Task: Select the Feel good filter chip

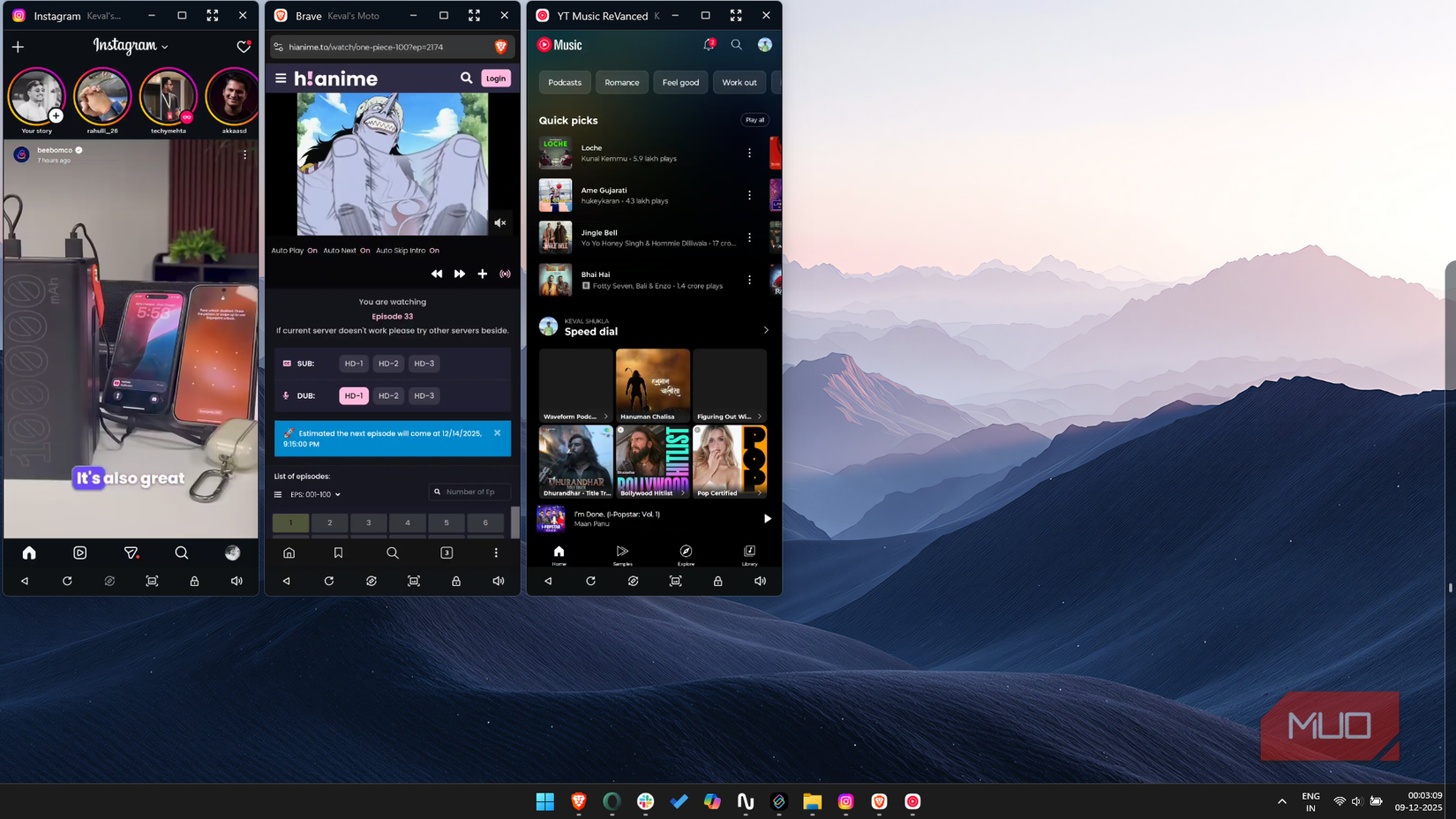Action: pos(680,83)
